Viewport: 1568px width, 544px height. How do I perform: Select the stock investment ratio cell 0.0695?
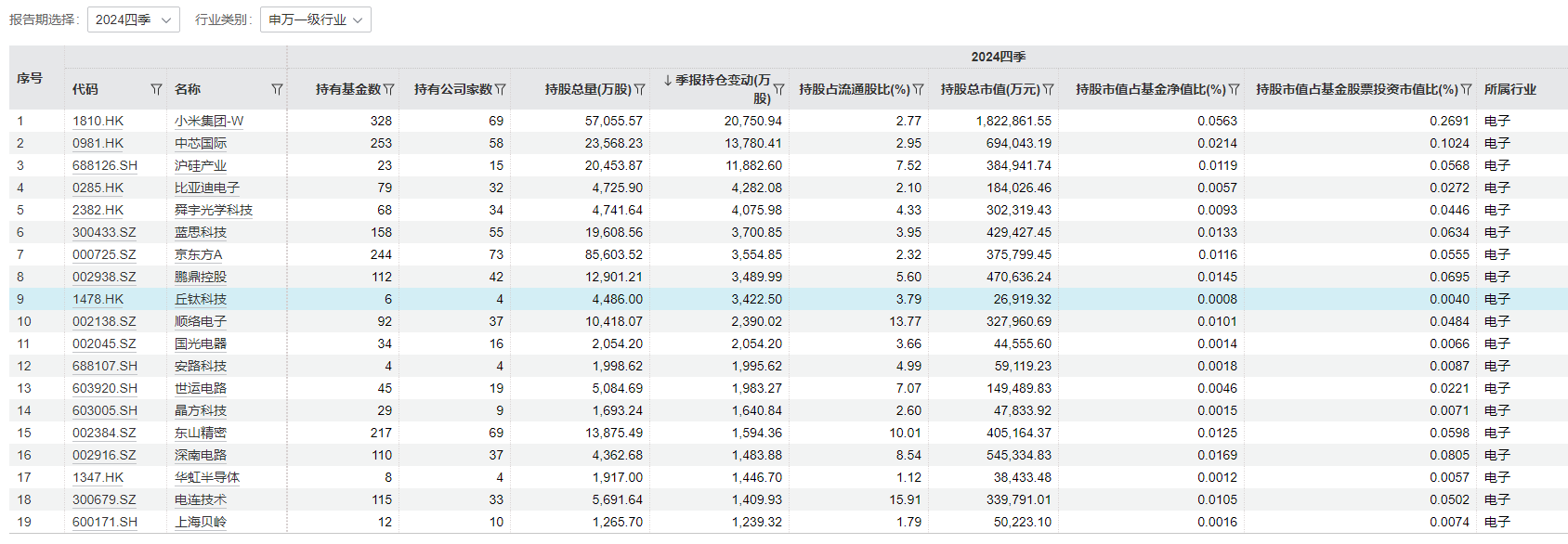click(1450, 277)
